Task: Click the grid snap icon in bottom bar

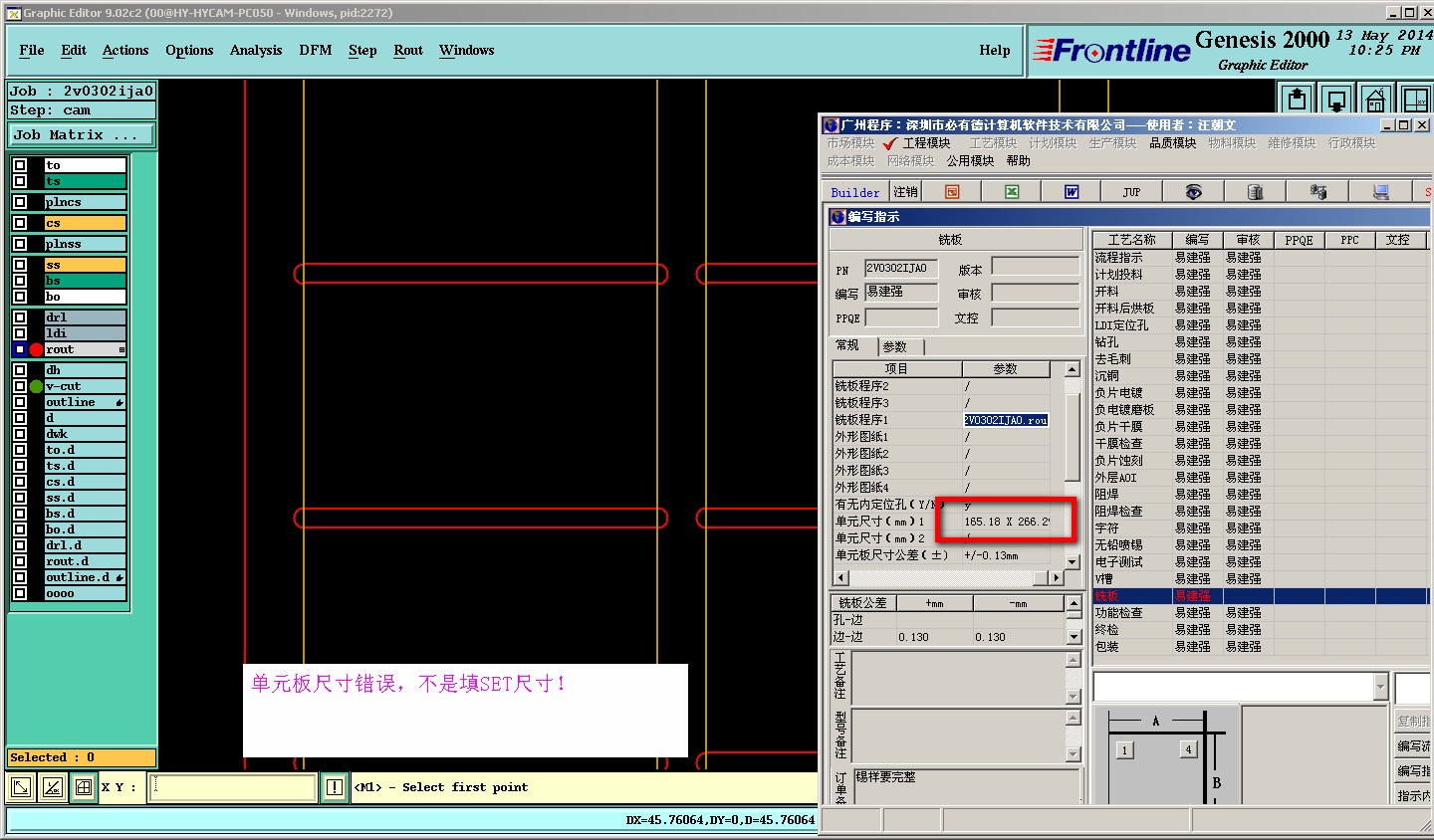Action: coord(84,787)
